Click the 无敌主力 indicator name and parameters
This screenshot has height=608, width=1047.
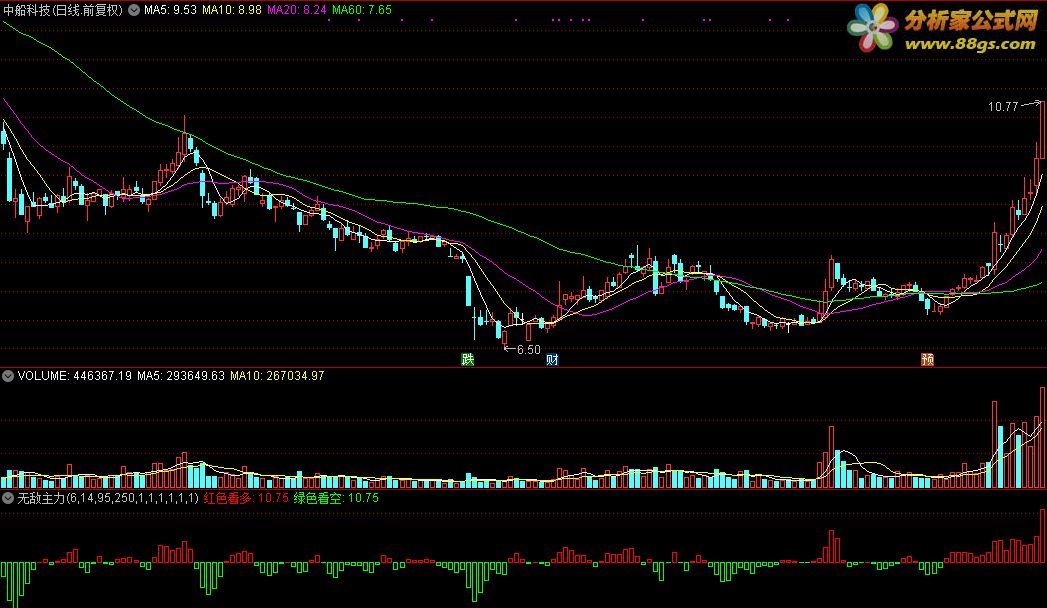(108, 498)
